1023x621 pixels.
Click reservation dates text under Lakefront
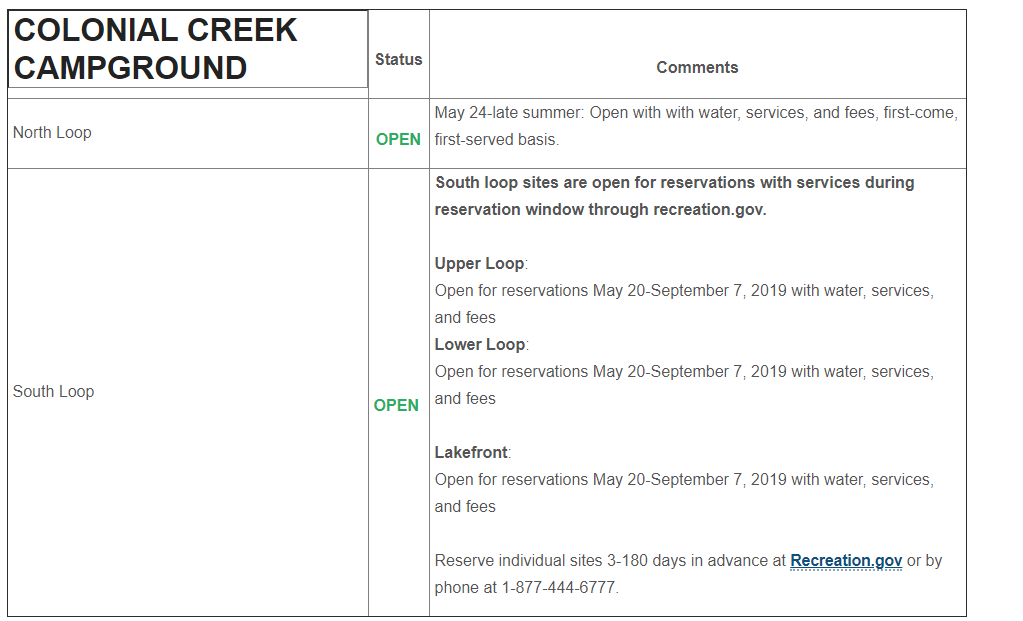click(x=684, y=480)
